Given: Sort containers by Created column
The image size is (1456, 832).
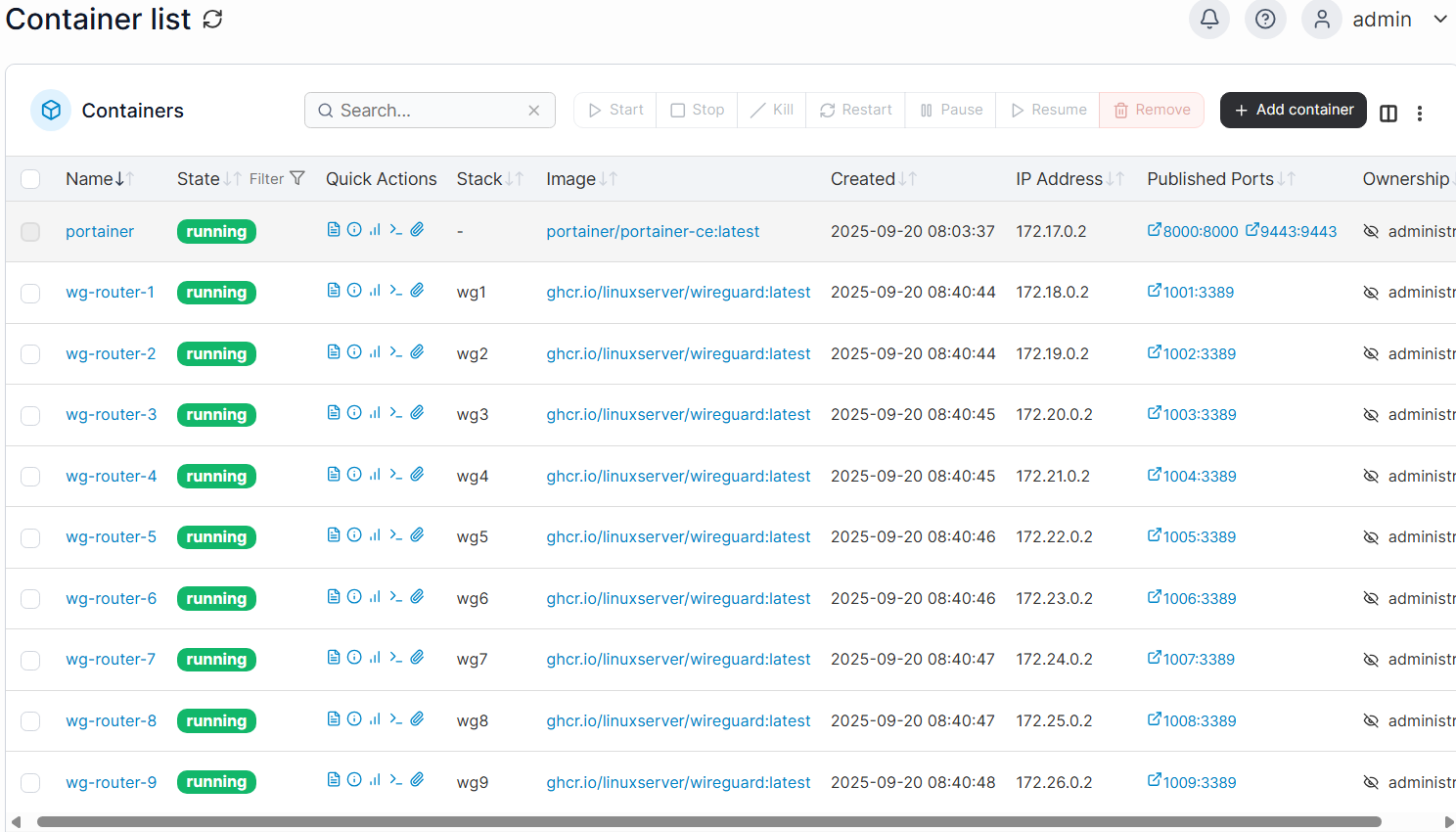Looking at the screenshot, I should point(874,179).
